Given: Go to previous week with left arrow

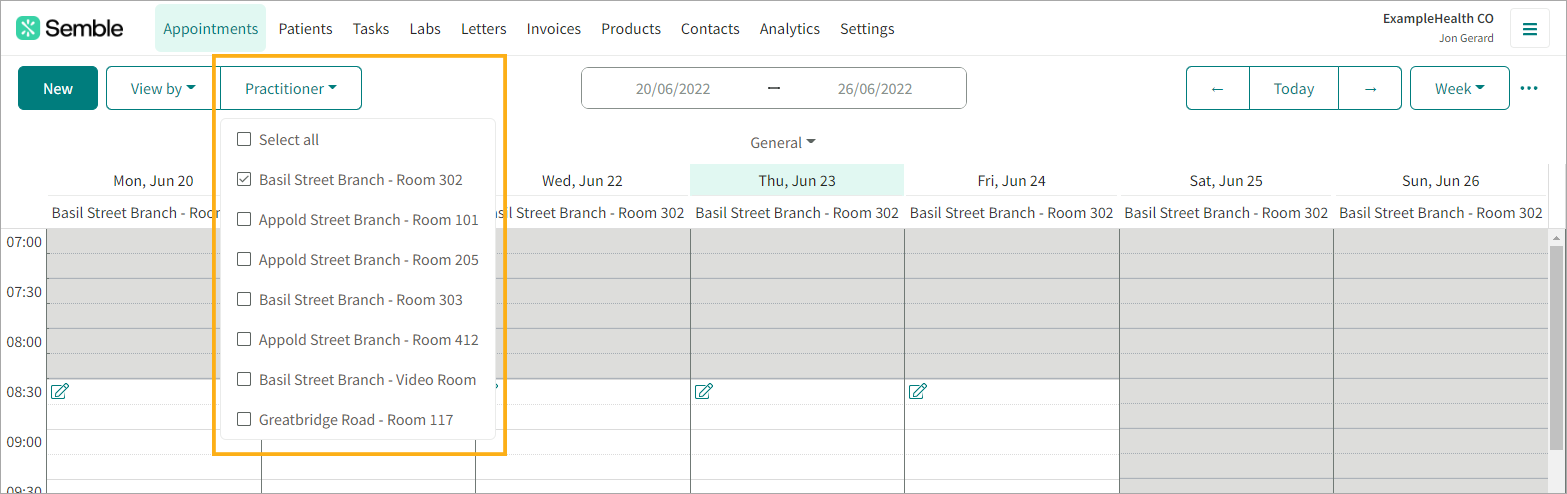Looking at the screenshot, I should pos(1217,88).
